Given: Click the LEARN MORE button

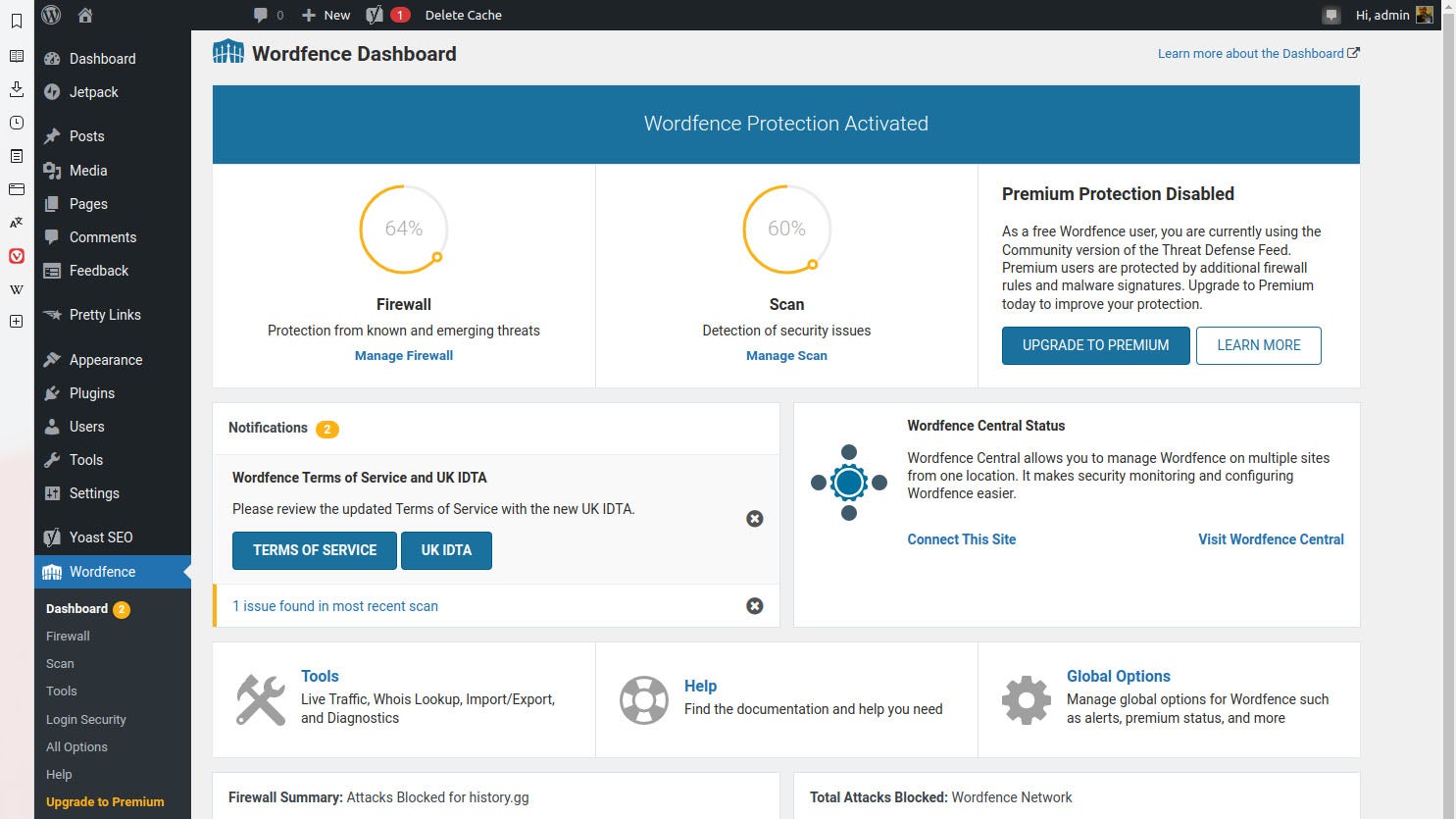Looking at the screenshot, I should pyautogui.click(x=1259, y=345).
